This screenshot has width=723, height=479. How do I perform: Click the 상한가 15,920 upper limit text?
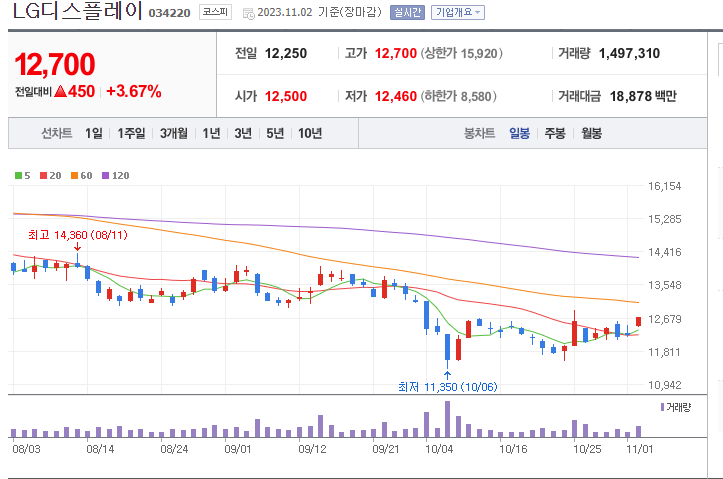pos(461,53)
